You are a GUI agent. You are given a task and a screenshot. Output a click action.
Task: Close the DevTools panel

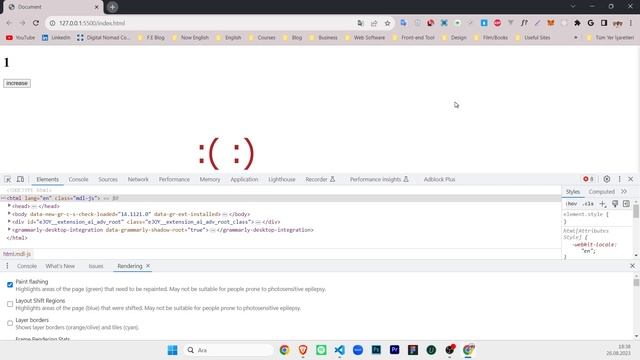(x=631, y=179)
